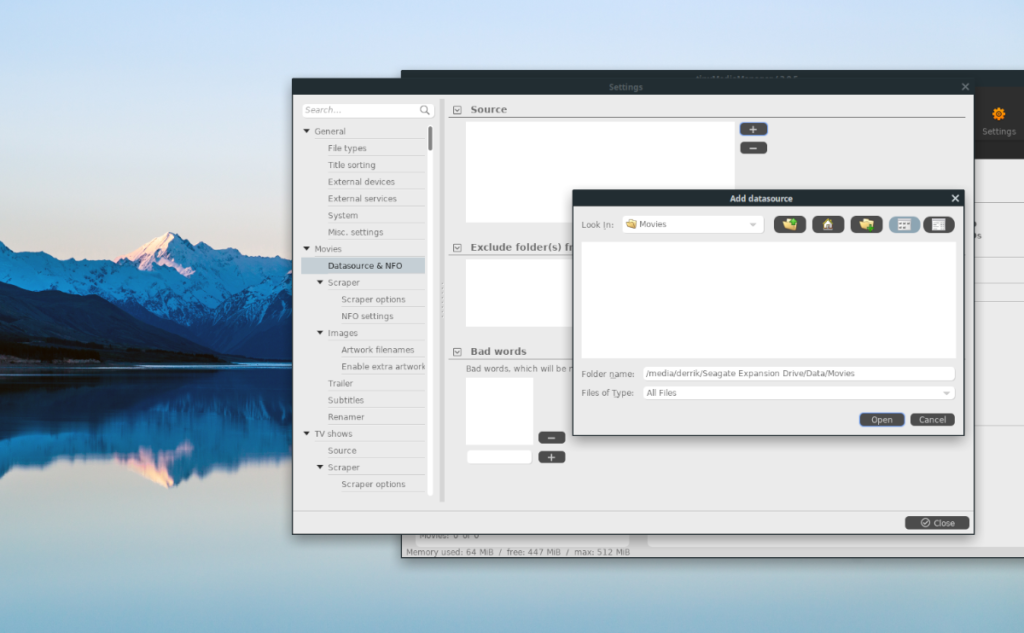Create a new folder in the Movies directory

coord(866,224)
